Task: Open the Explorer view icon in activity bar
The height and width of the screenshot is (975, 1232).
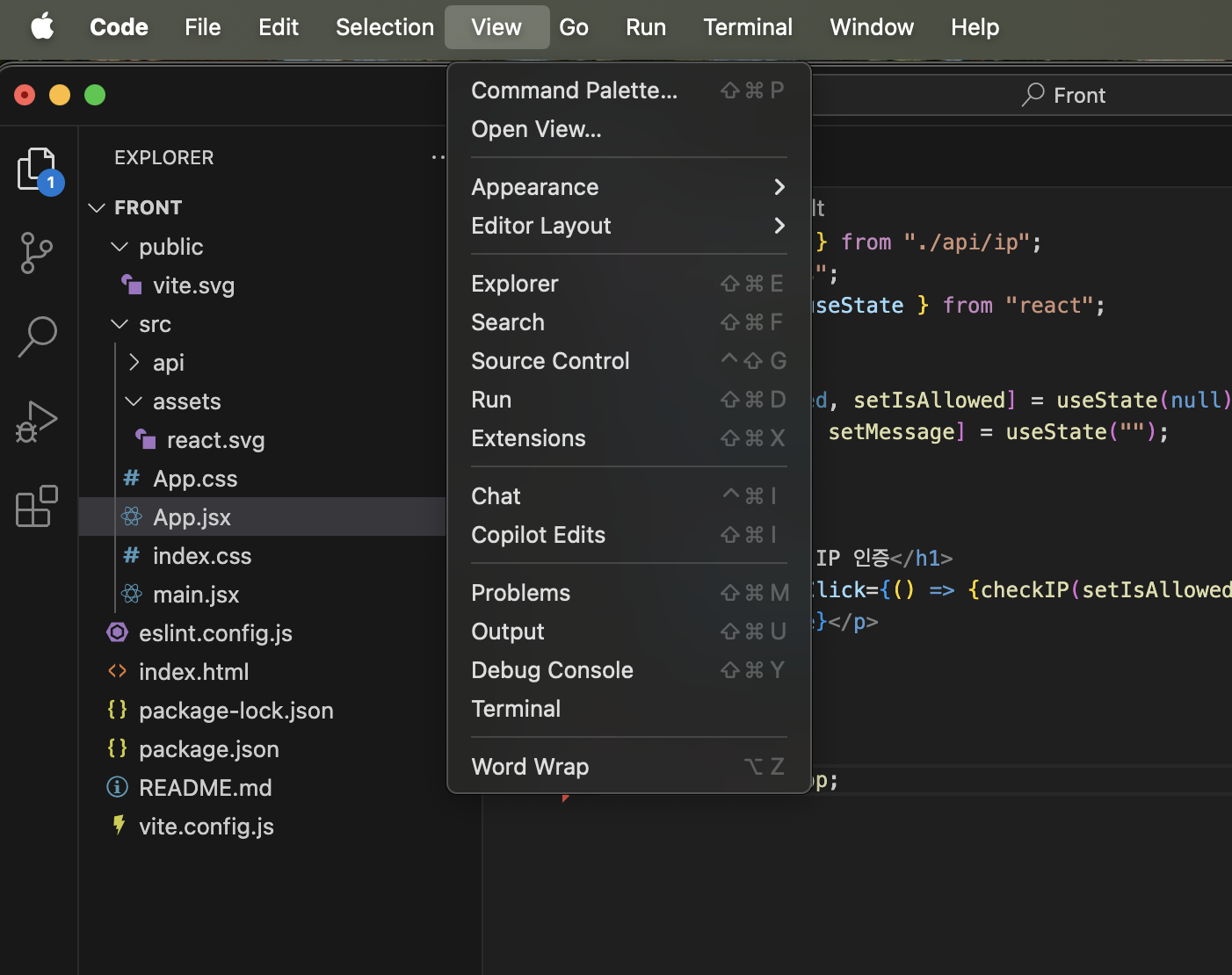Action: (37, 168)
